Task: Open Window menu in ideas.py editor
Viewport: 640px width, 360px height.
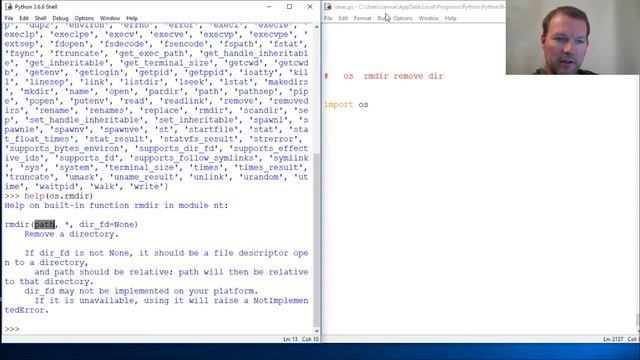Action: pos(429,18)
